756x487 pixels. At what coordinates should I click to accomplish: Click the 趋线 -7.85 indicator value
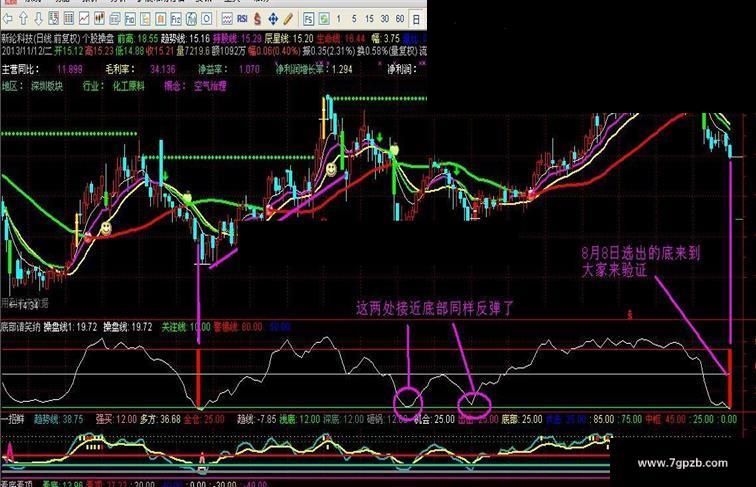point(257,419)
